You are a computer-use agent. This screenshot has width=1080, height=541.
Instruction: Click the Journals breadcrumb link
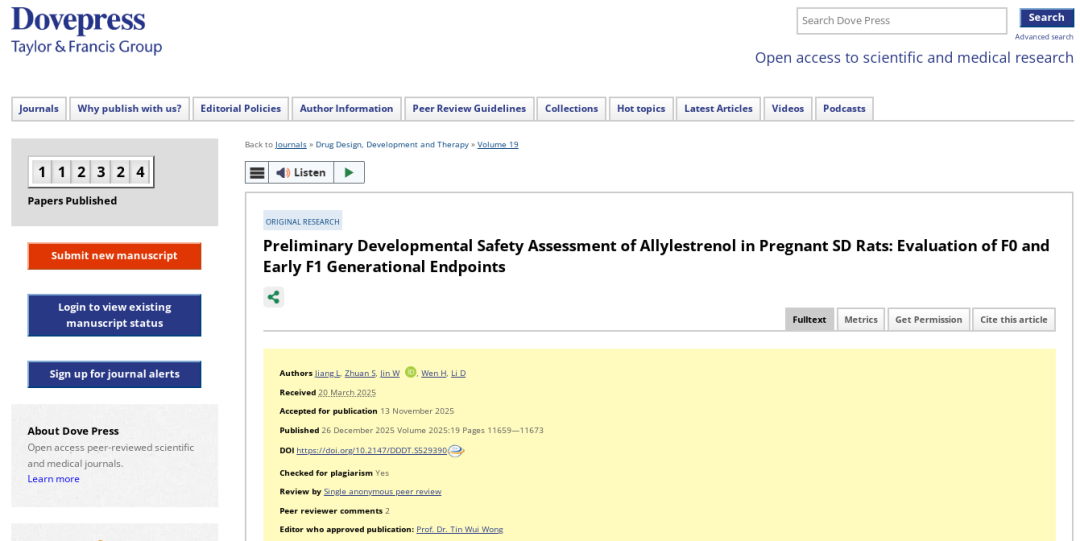tap(291, 145)
